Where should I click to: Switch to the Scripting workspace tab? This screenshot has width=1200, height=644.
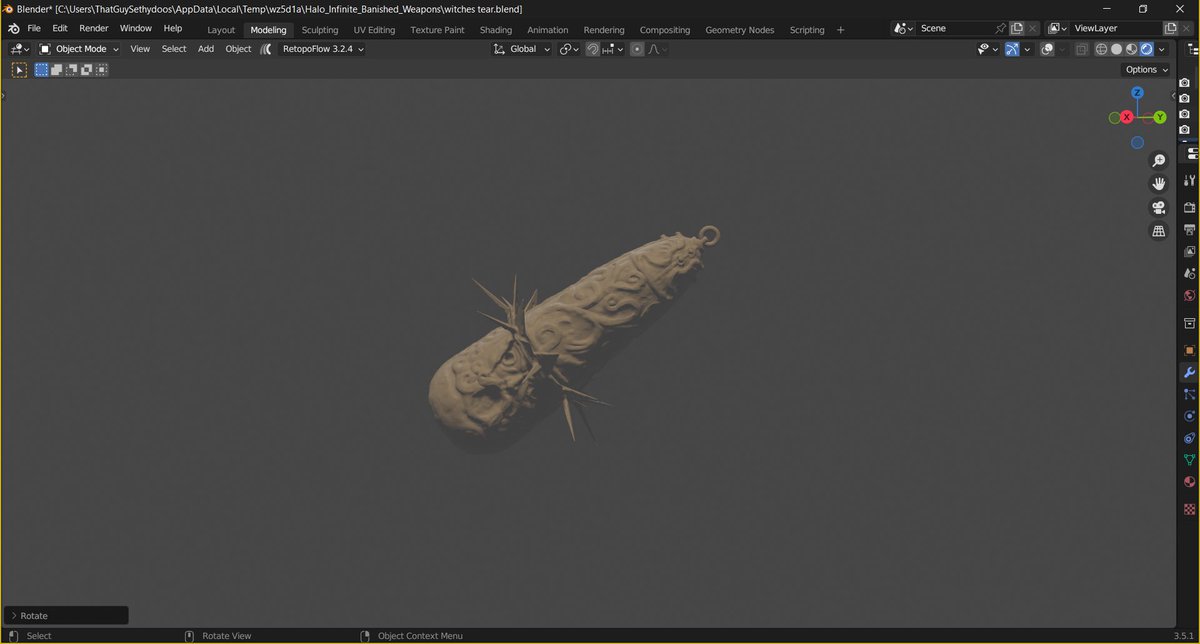807,30
